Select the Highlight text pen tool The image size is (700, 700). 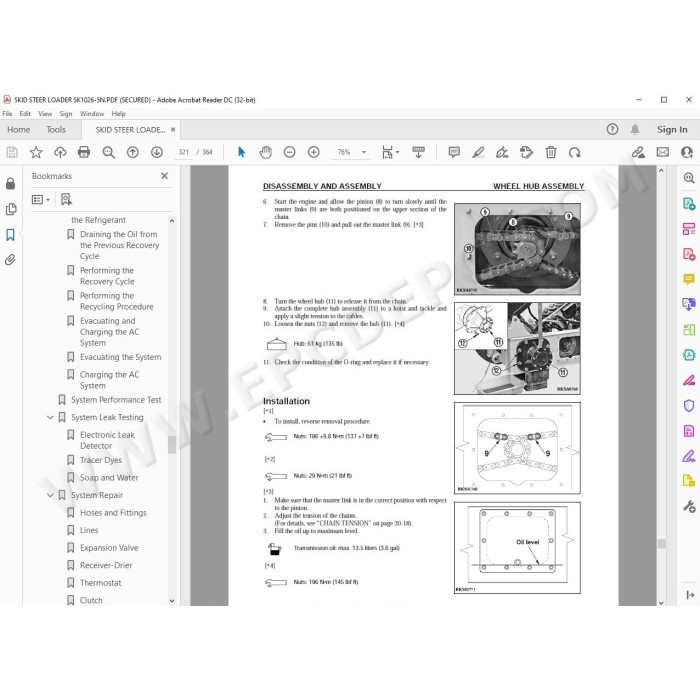[478, 153]
